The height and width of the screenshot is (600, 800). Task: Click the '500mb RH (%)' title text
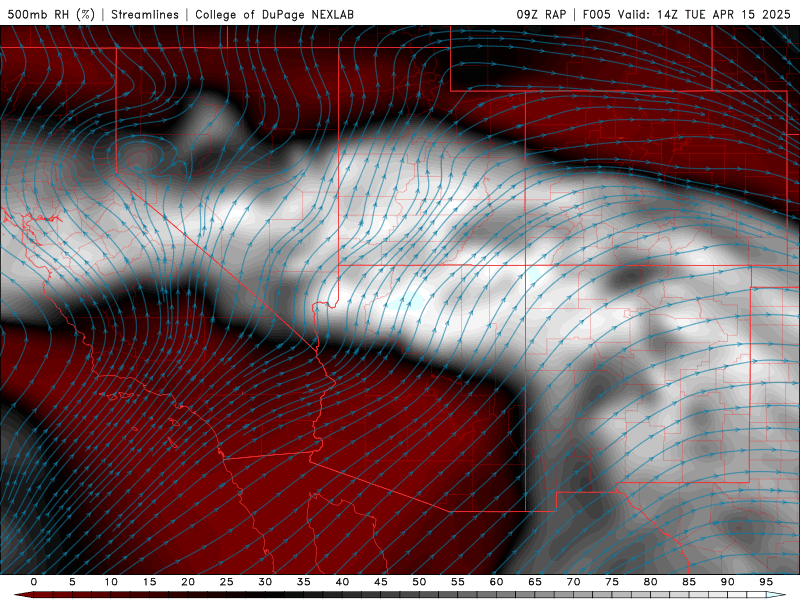click(51, 14)
